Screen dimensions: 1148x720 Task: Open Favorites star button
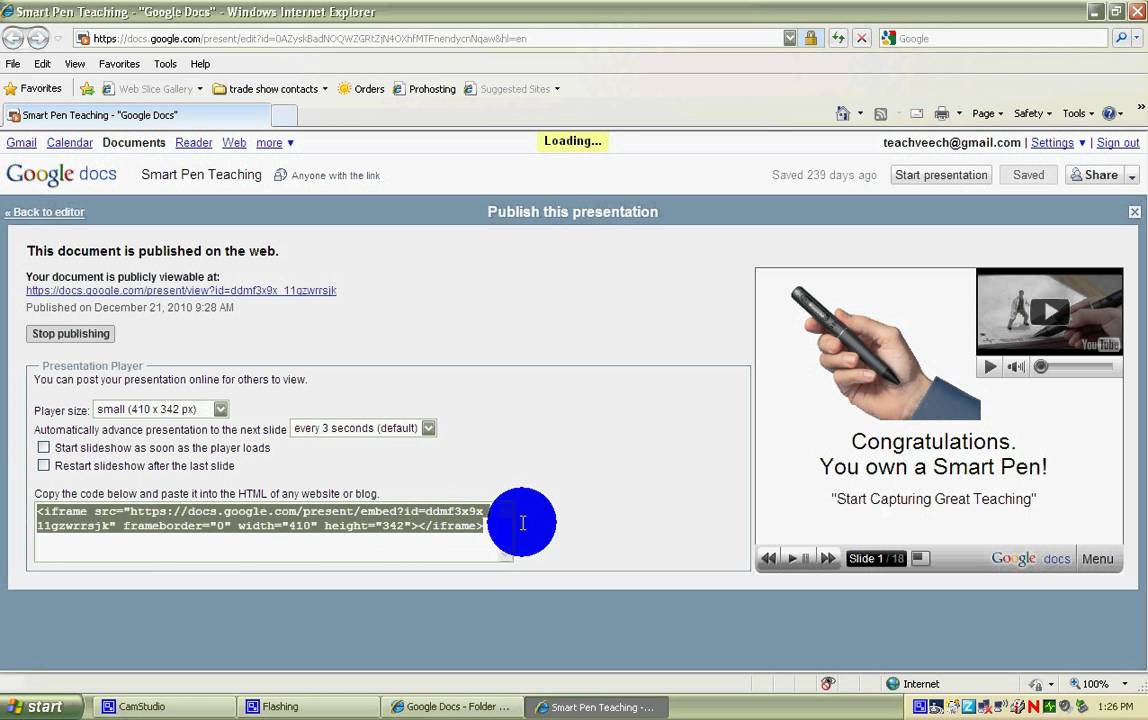(33, 89)
